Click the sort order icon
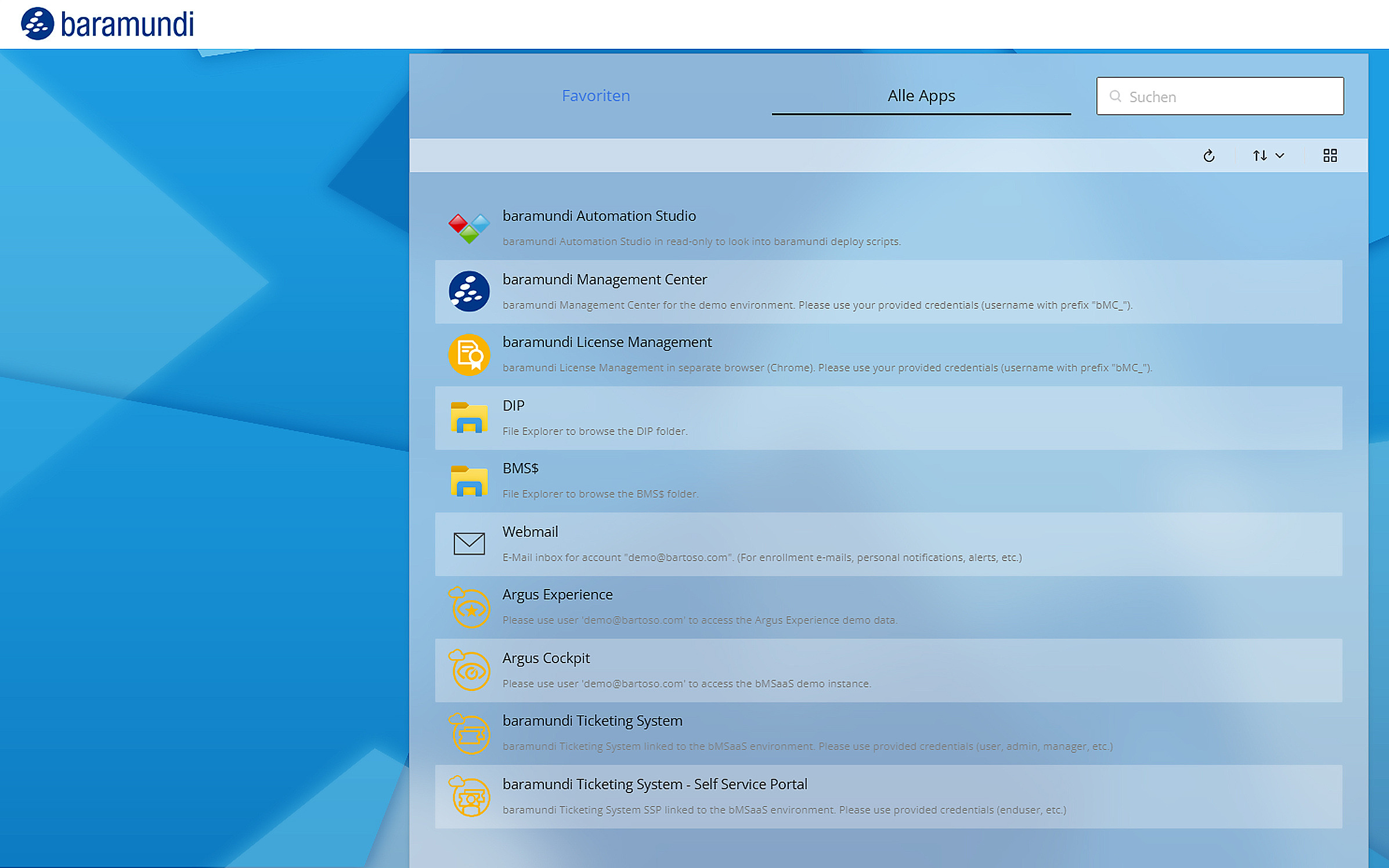Screen dimensions: 1389x868 1260,155
